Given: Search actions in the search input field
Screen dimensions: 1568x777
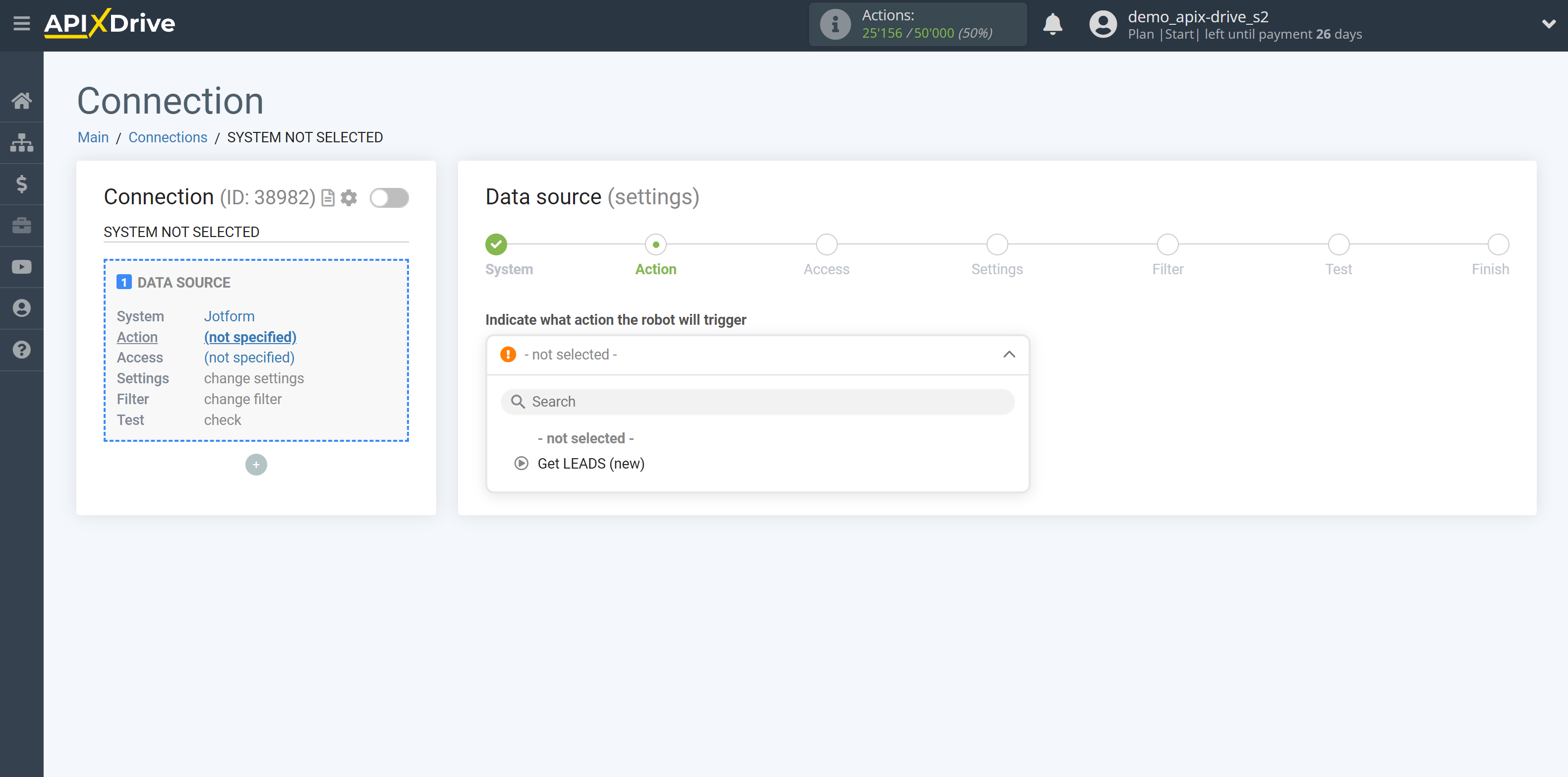Looking at the screenshot, I should [x=757, y=401].
